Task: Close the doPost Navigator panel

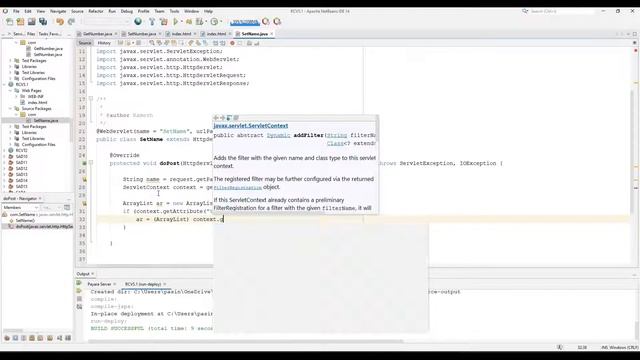Action: point(40,198)
